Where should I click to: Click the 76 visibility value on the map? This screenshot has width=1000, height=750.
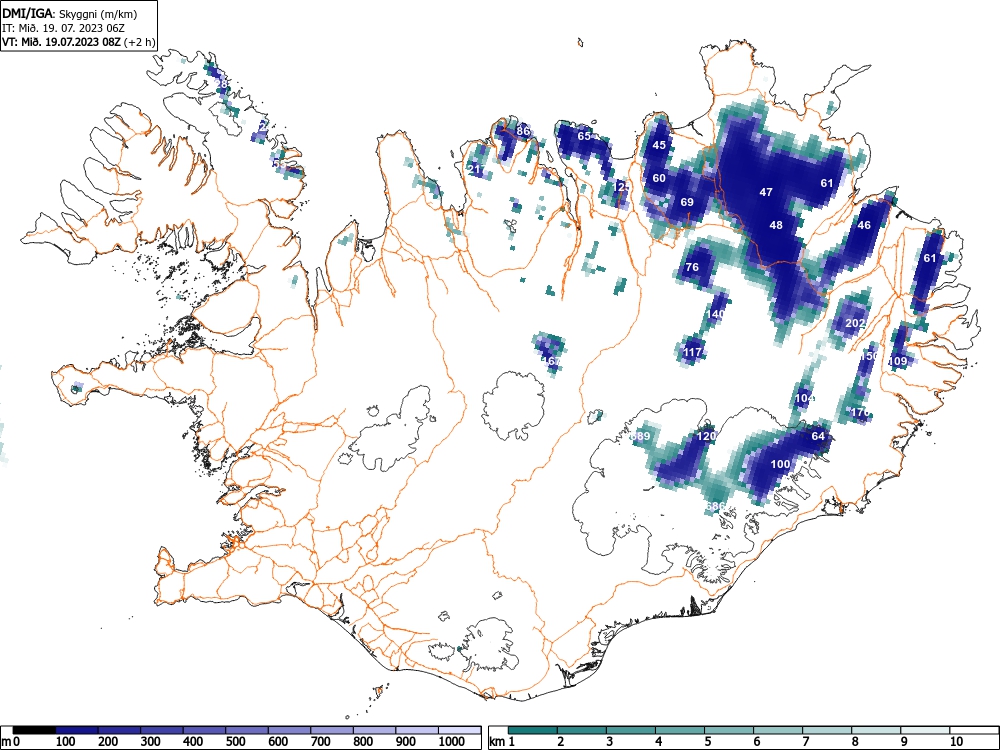point(692,267)
